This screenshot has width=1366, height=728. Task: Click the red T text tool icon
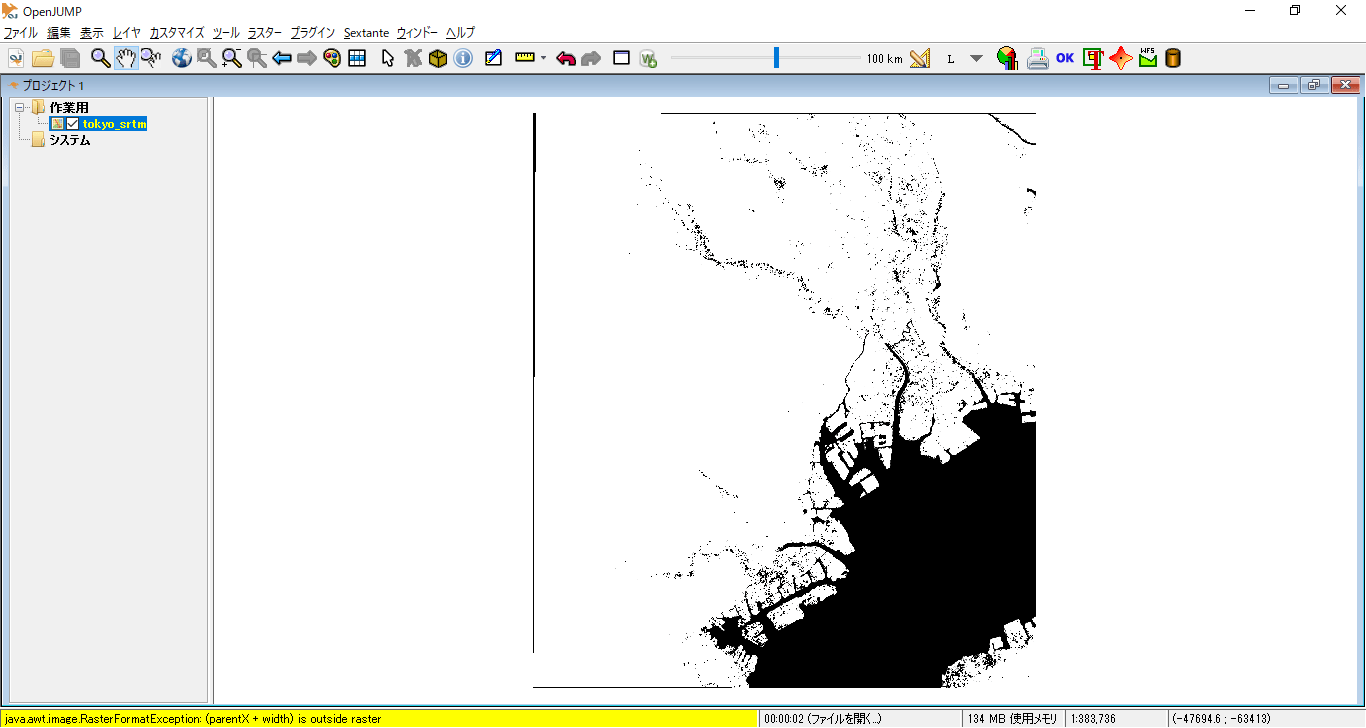(1093, 58)
